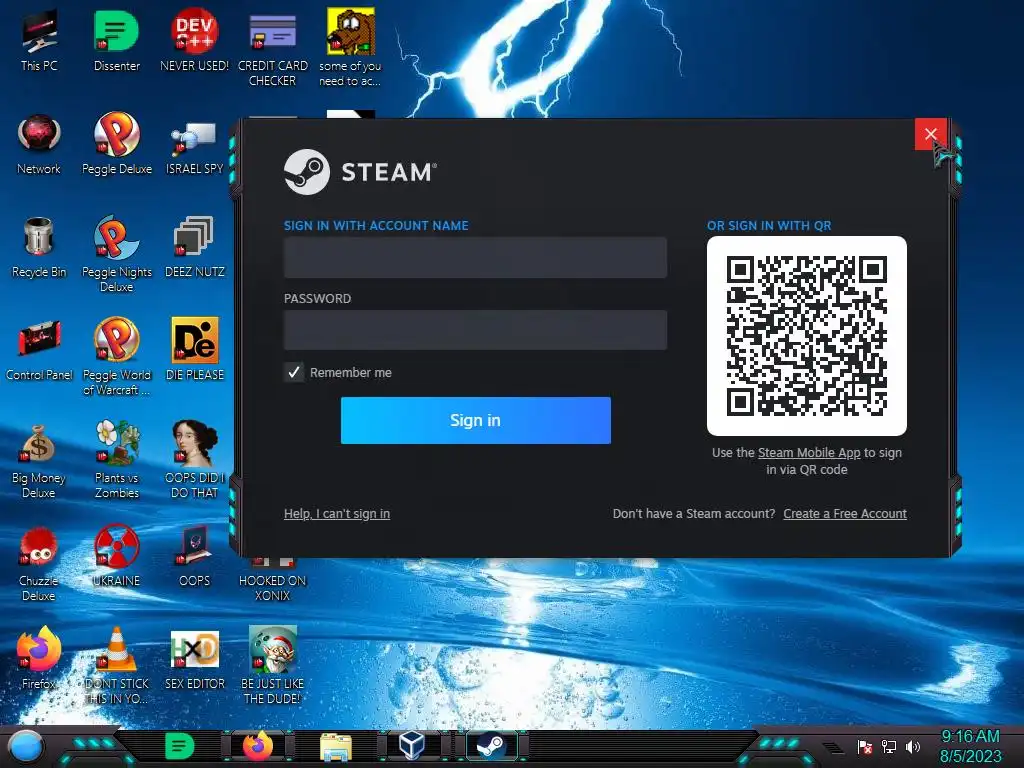Viewport: 1024px width, 768px height.
Task: Open the Dissenter desktop icon
Action: pyautogui.click(x=116, y=40)
